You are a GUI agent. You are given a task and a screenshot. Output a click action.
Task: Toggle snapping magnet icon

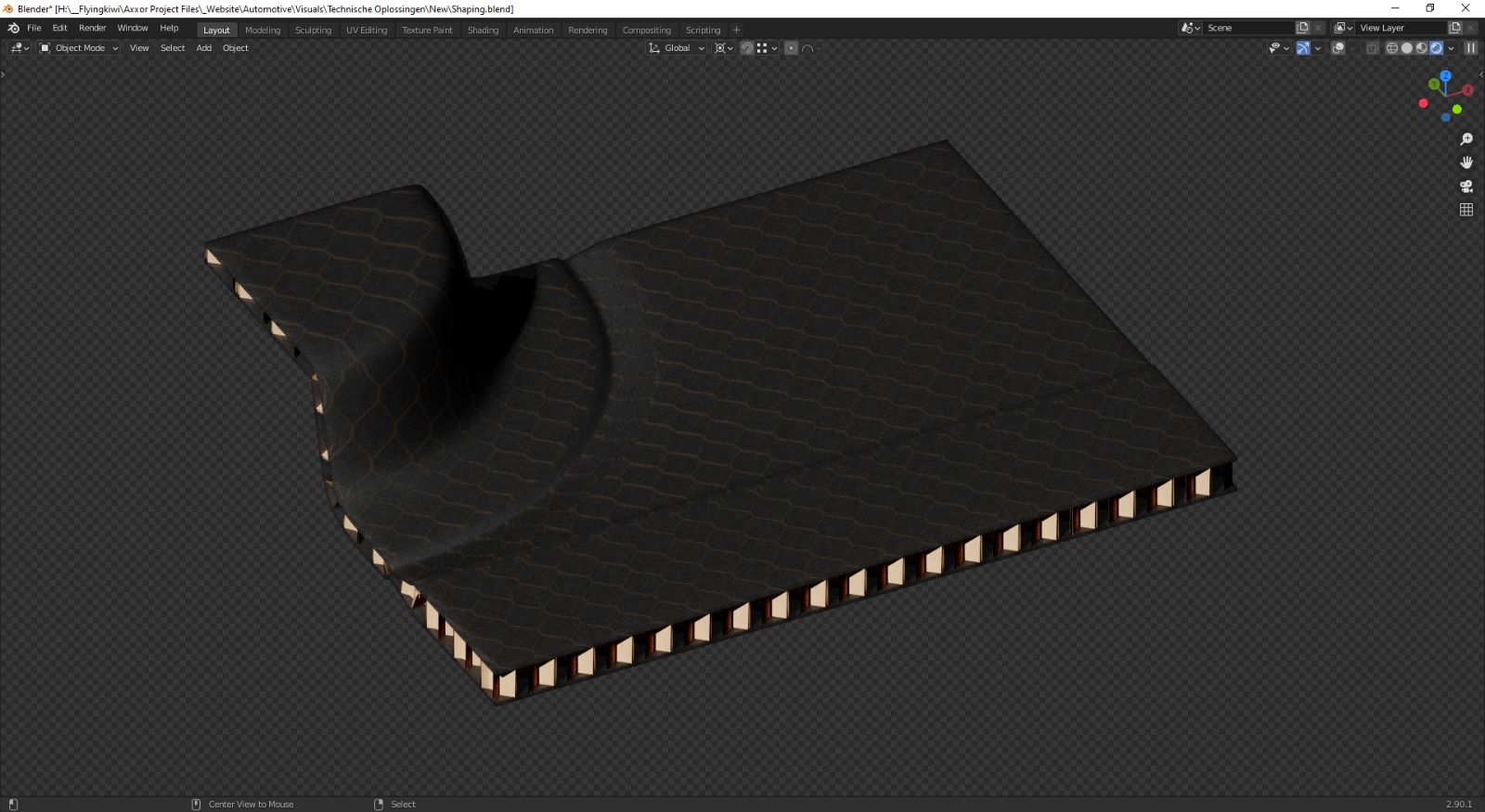(747, 48)
